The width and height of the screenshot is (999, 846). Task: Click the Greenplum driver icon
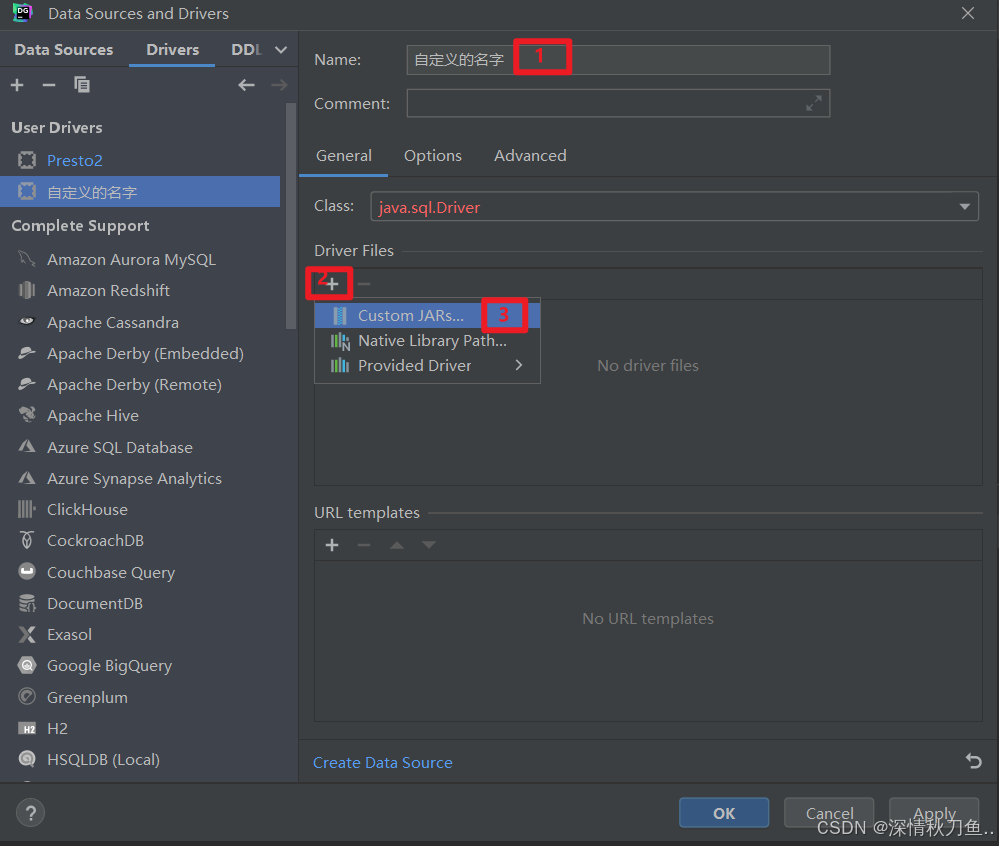tap(27, 697)
